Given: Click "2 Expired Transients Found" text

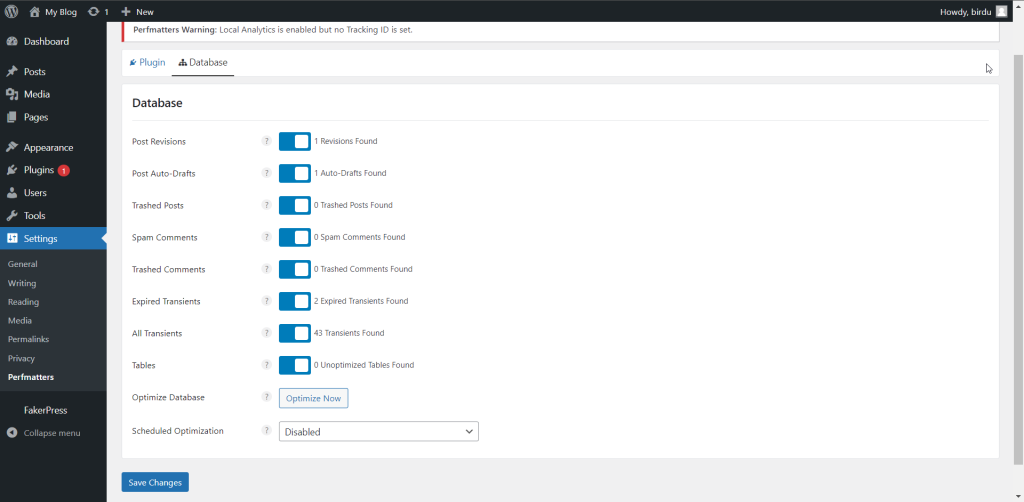Looking at the screenshot, I should pos(360,301).
